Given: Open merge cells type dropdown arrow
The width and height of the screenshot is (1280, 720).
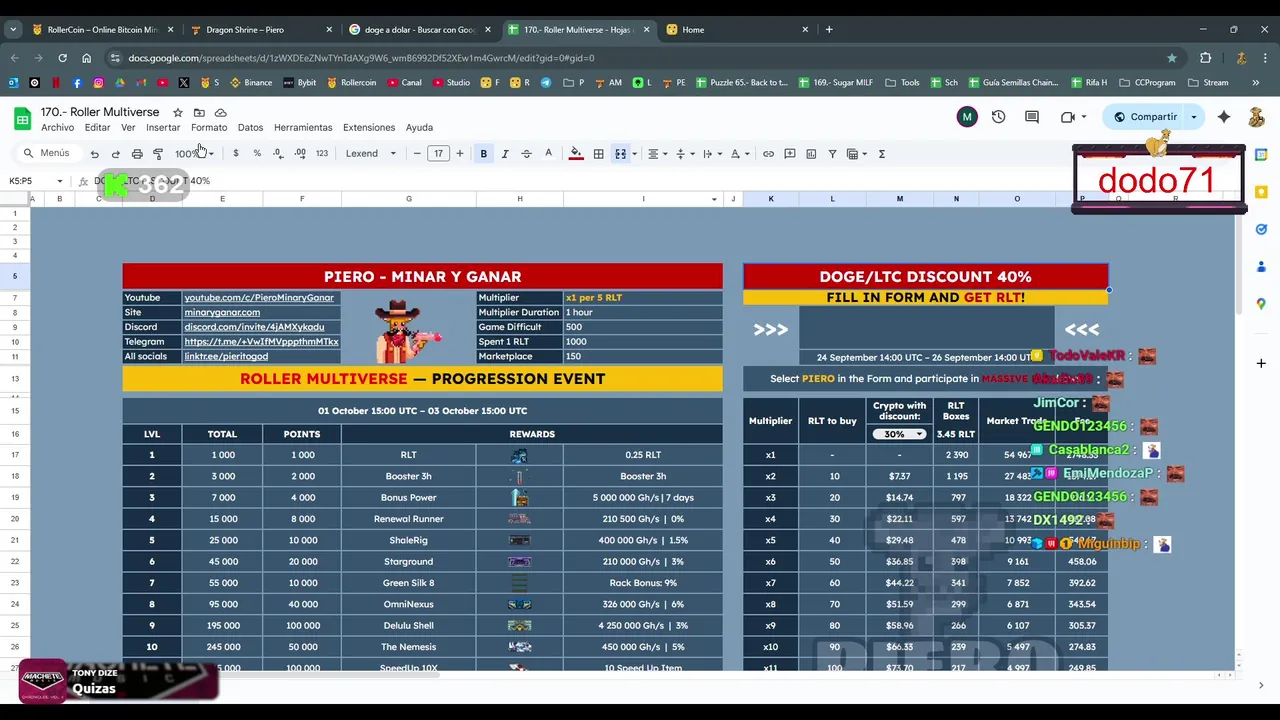Looking at the screenshot, I should click(x=634, y=154).
